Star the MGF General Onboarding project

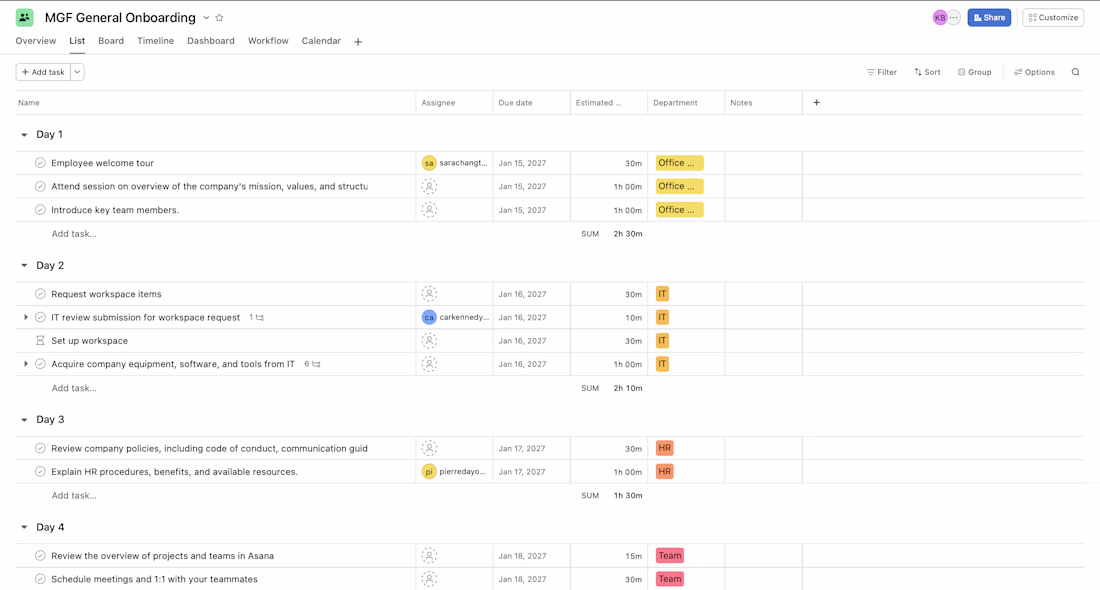pyautogui.click(x=220, y=18)
